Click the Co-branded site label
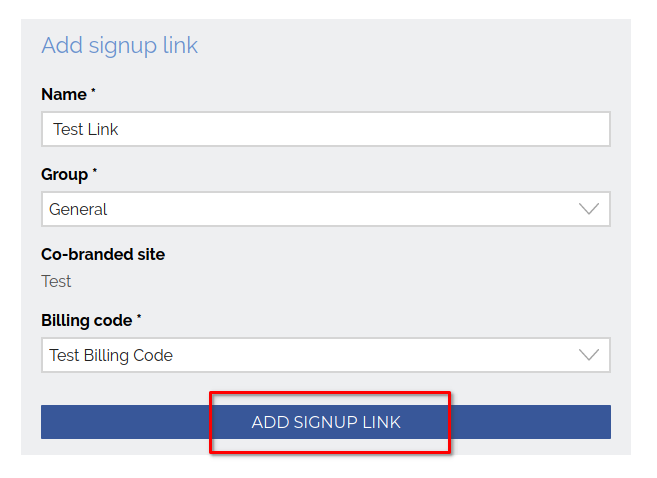The image size is (657, 478). (x=103, y=254)
